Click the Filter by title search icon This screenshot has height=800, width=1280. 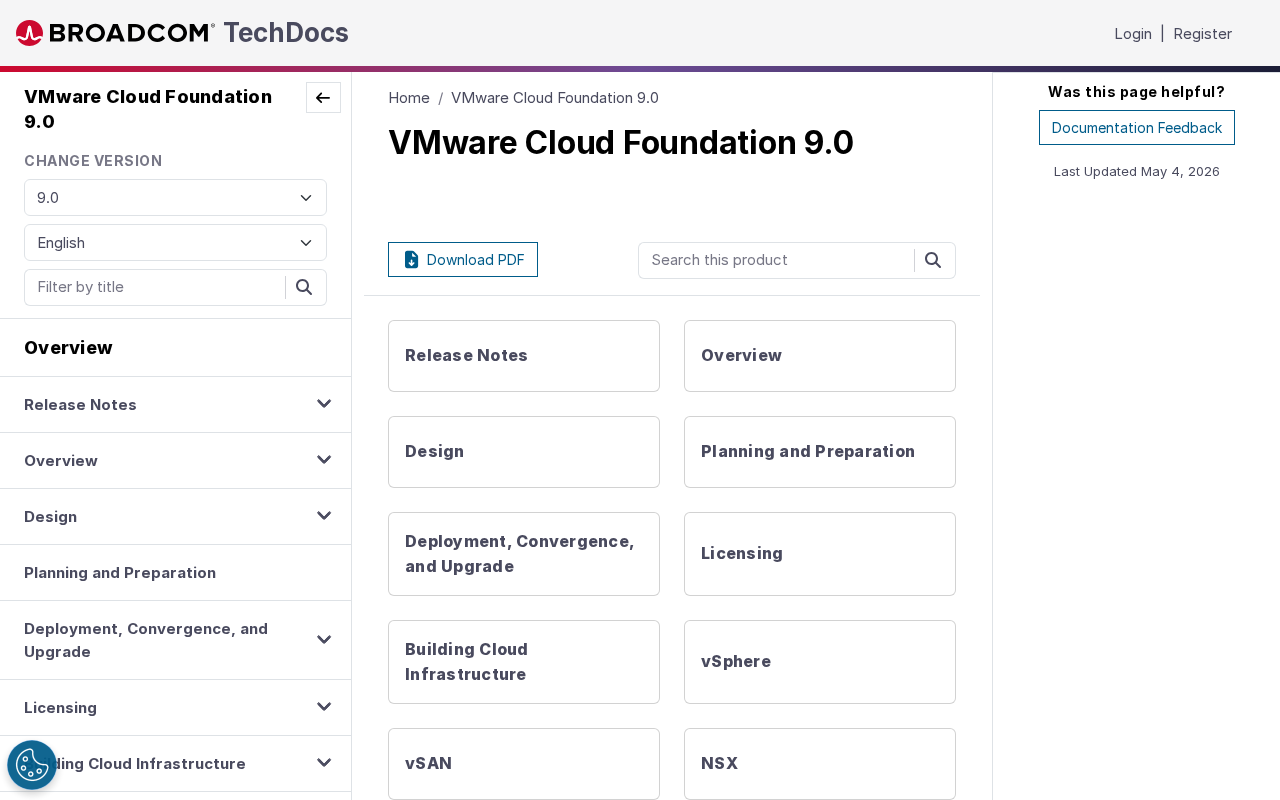coord(305,287)
